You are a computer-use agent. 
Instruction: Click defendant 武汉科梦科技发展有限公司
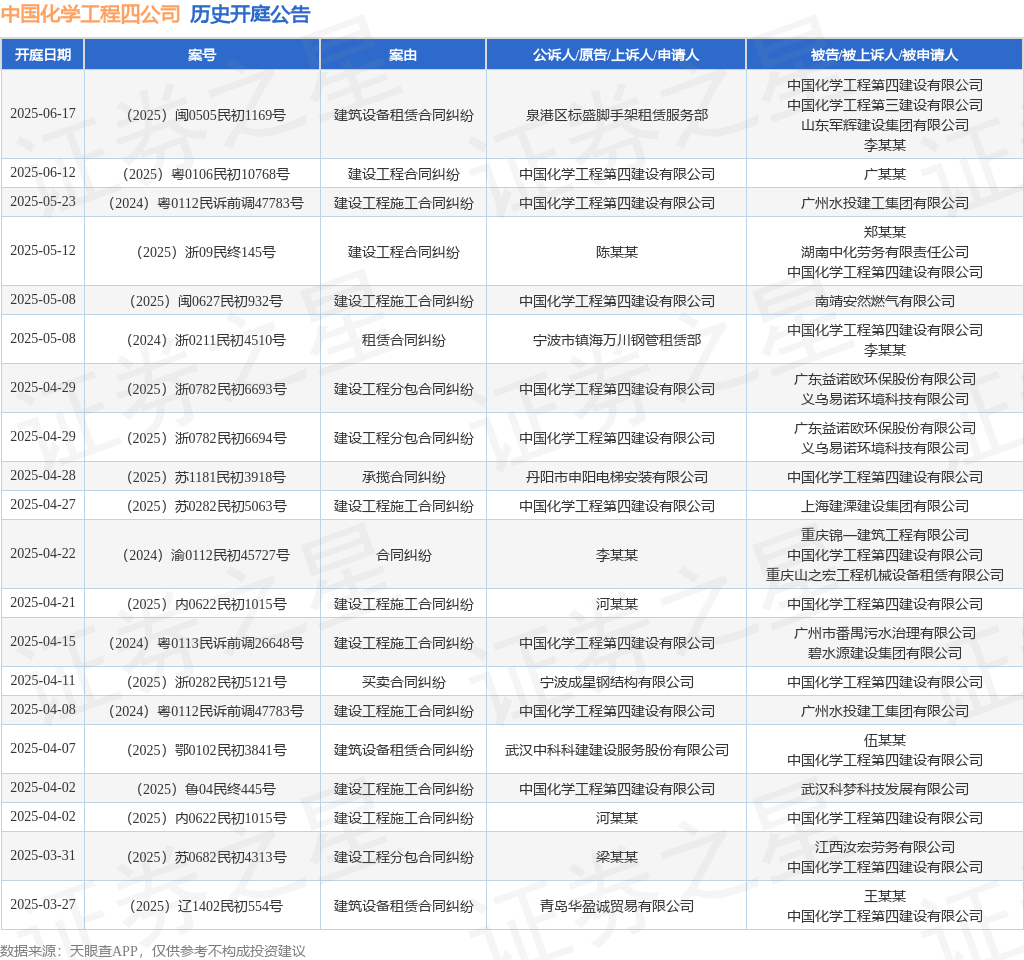pos(885,789)
